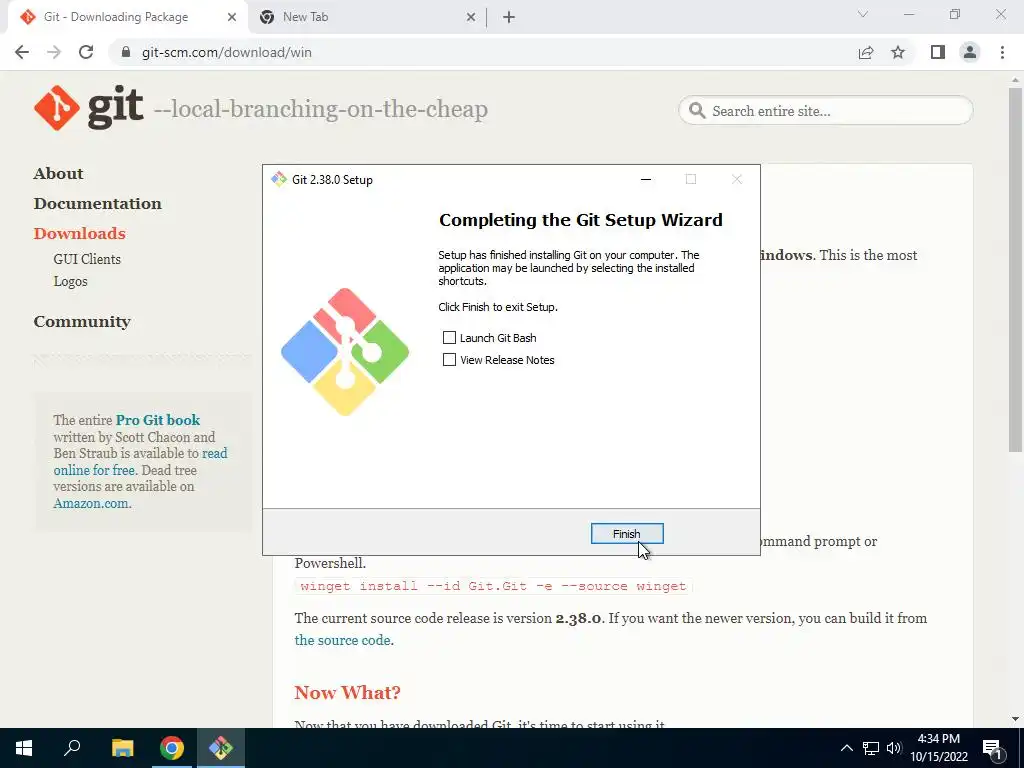Open the Chrome tab search chevron
1024x768 pixels.
point(863,14)
